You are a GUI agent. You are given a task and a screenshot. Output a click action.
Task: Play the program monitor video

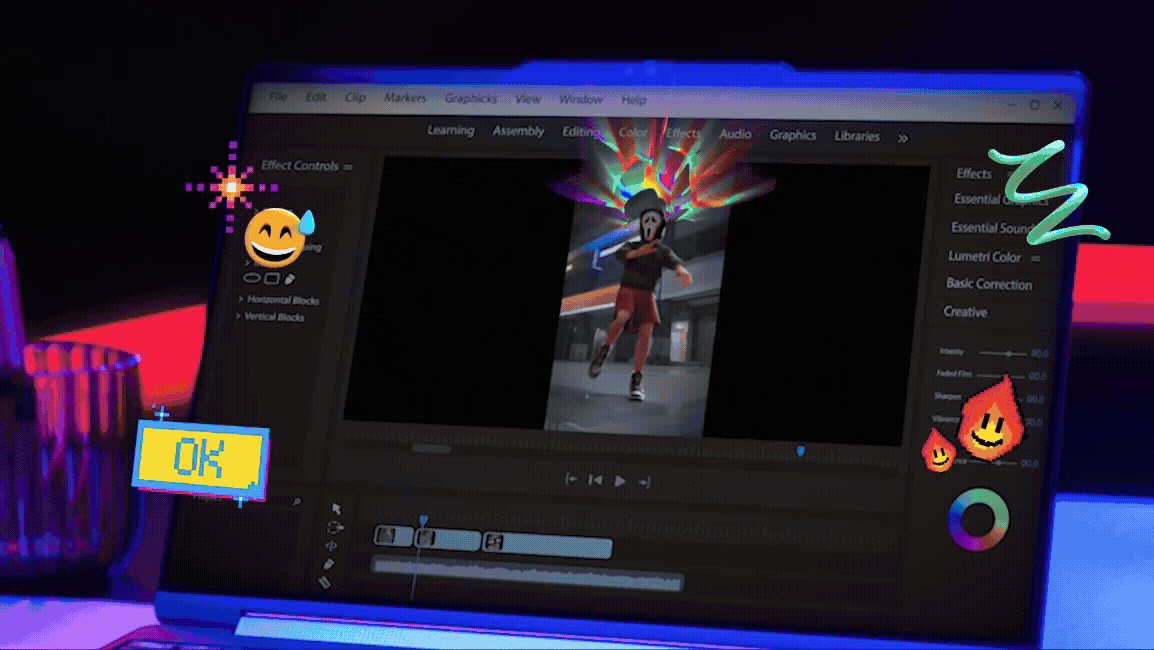click(620, 481)
